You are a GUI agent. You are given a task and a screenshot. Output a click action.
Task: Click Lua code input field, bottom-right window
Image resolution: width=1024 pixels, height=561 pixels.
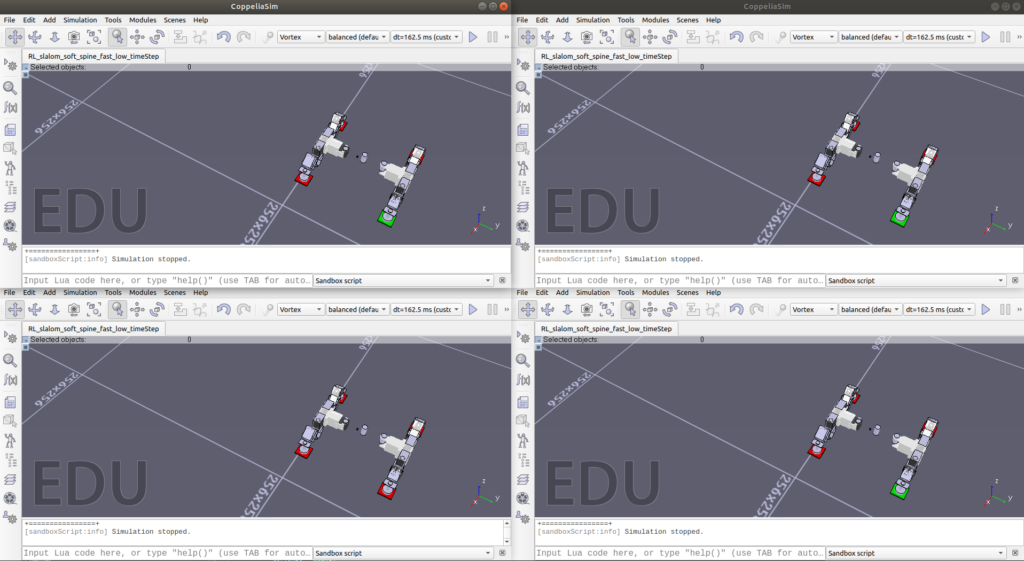tap(680, 553)
